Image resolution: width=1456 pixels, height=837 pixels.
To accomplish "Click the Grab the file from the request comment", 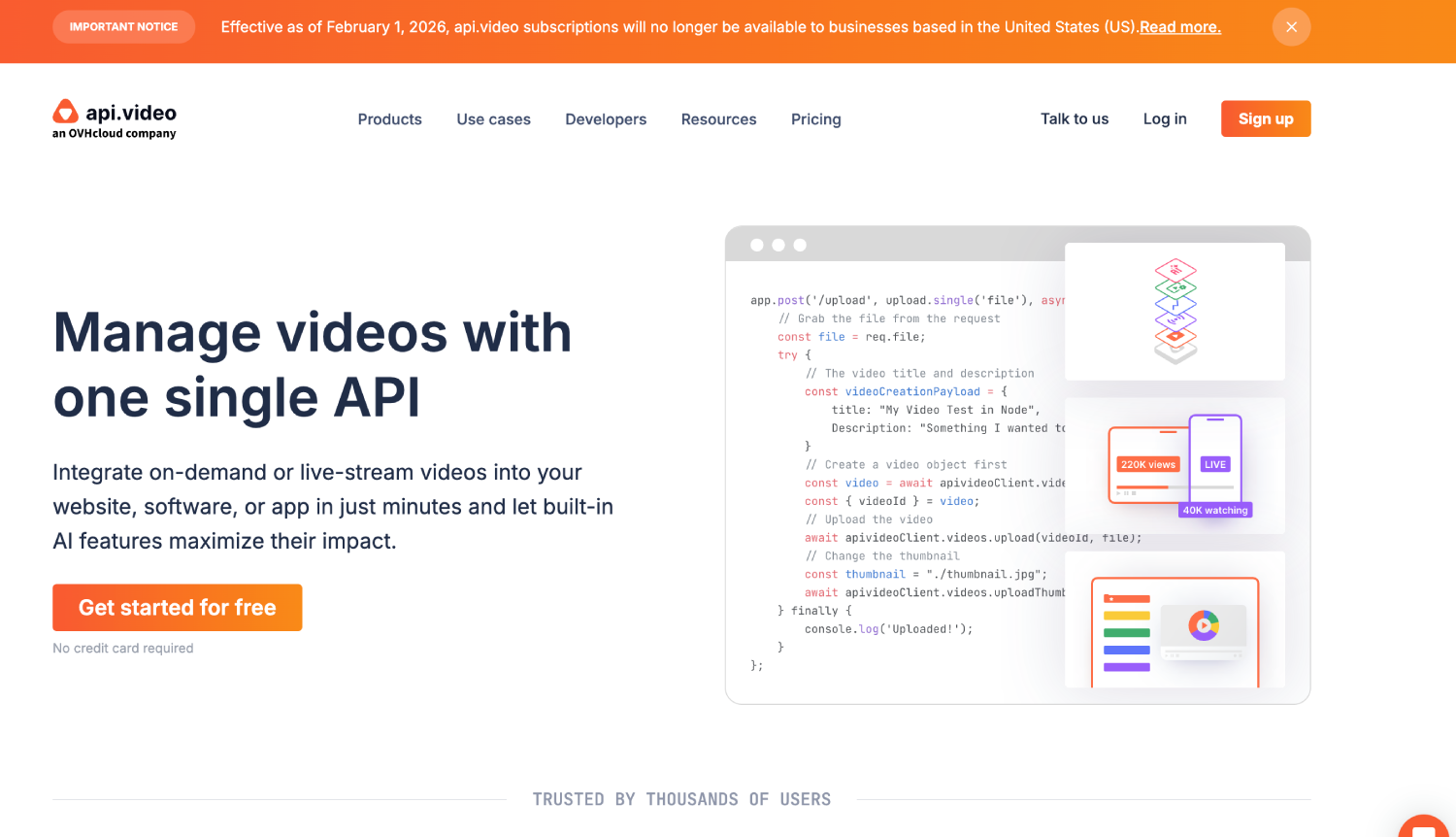I will pyautogui.click(x=889, y=318).
